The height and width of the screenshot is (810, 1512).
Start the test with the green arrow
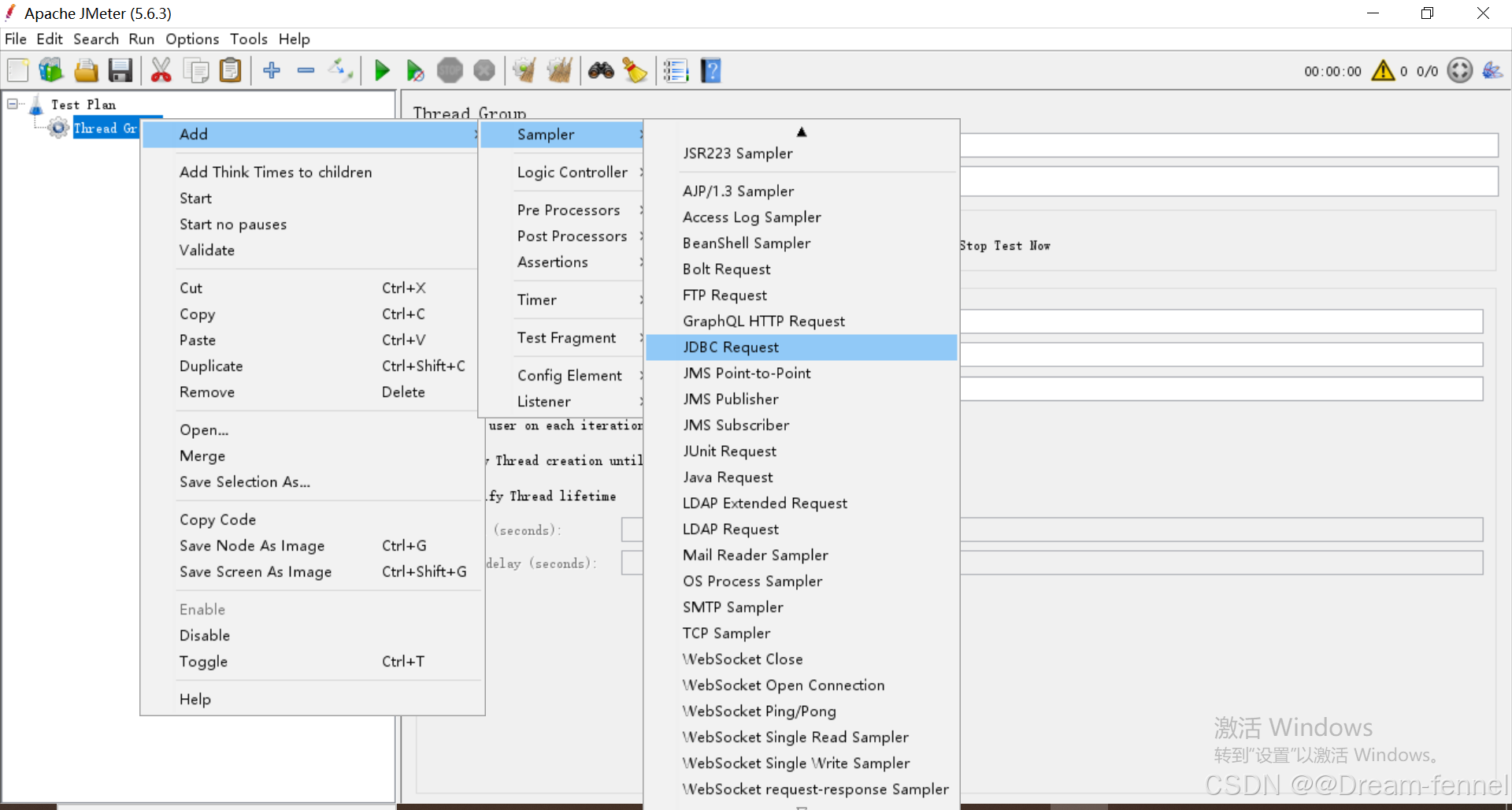pyautogui.click(x=382, y=71)
